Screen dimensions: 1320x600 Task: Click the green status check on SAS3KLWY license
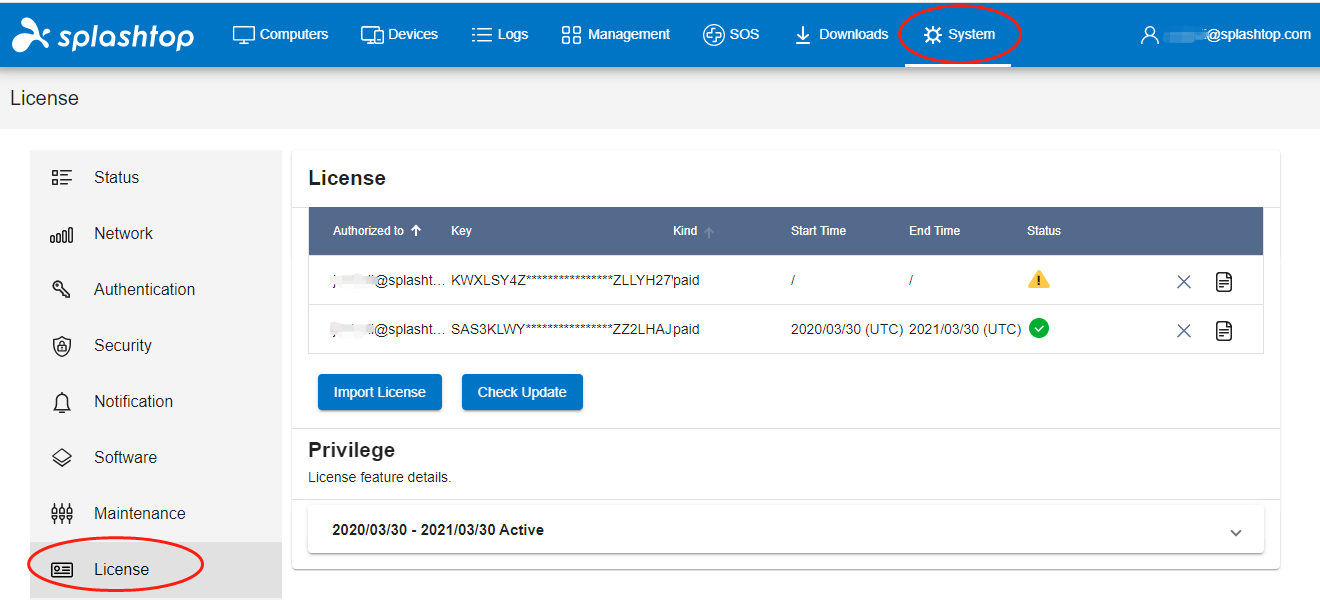(1038, 328)
